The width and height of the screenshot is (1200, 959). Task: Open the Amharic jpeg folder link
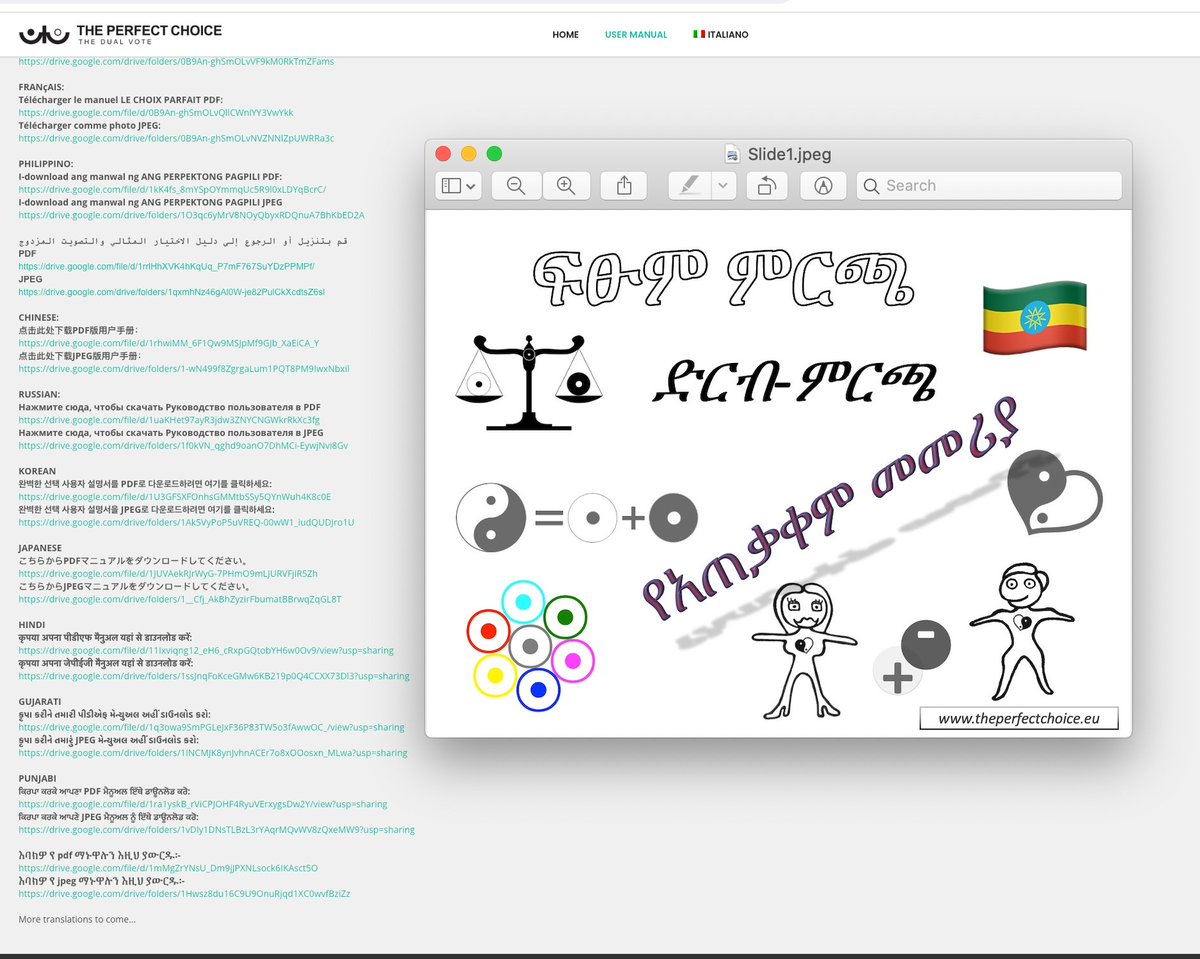pos(184,894)
